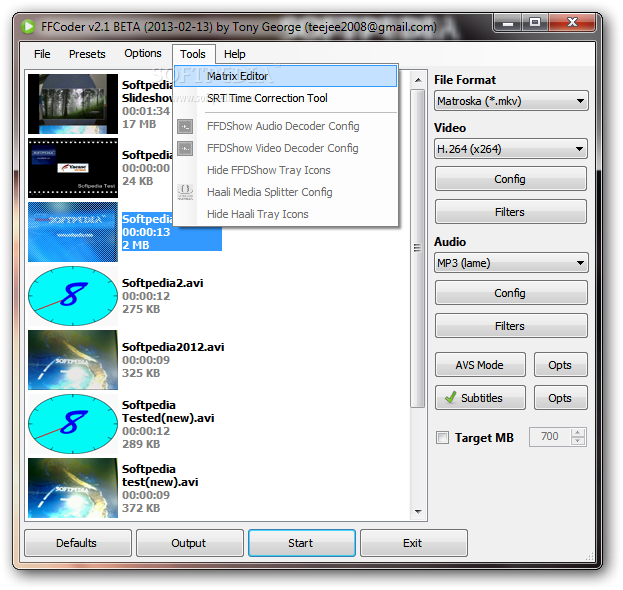Select FFDShow Video Decoder Config entry
This screenshot has width=623, height=590.
tap(286, 148)
